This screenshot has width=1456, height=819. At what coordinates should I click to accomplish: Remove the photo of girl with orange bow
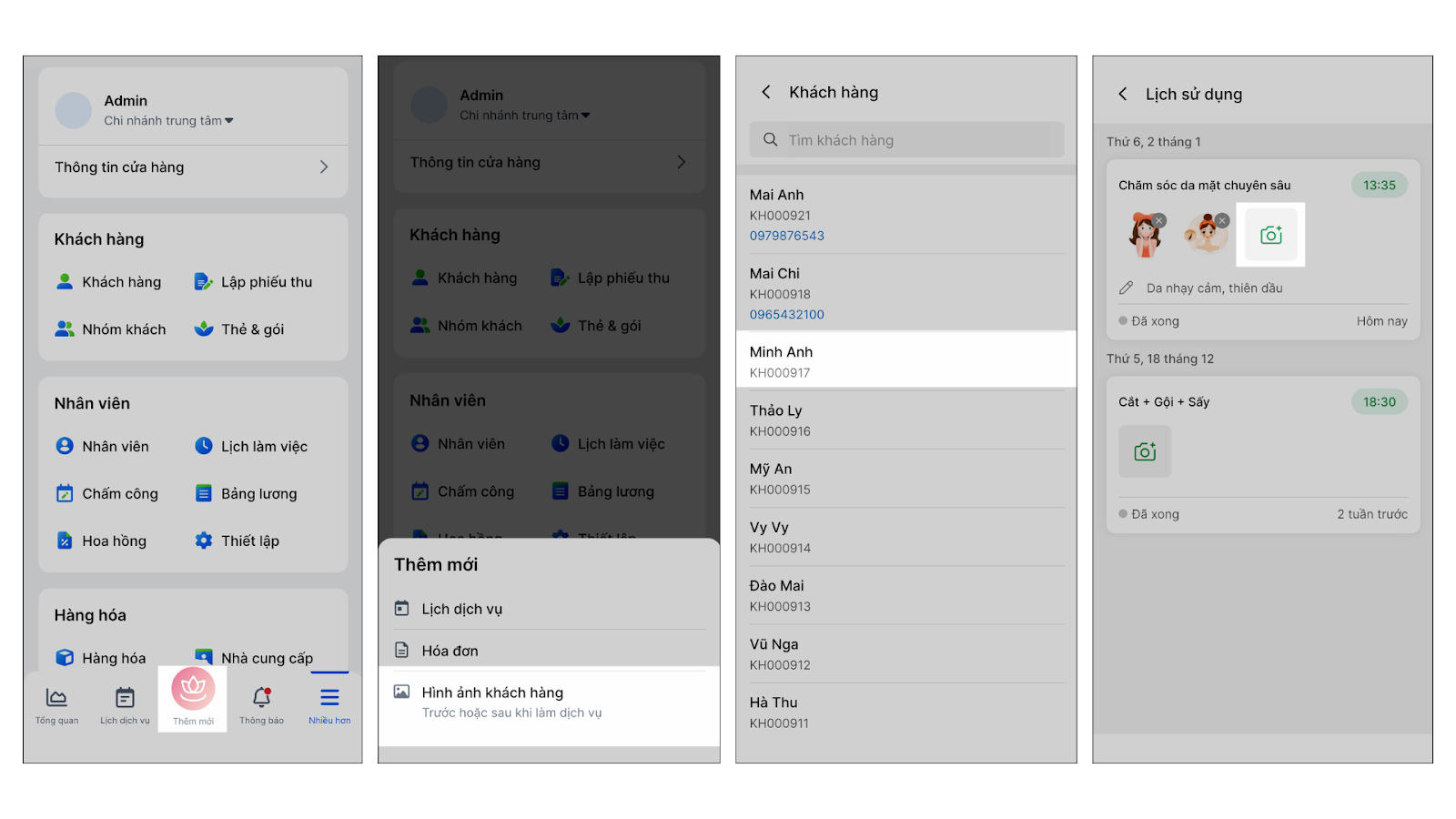(1159, 220)
